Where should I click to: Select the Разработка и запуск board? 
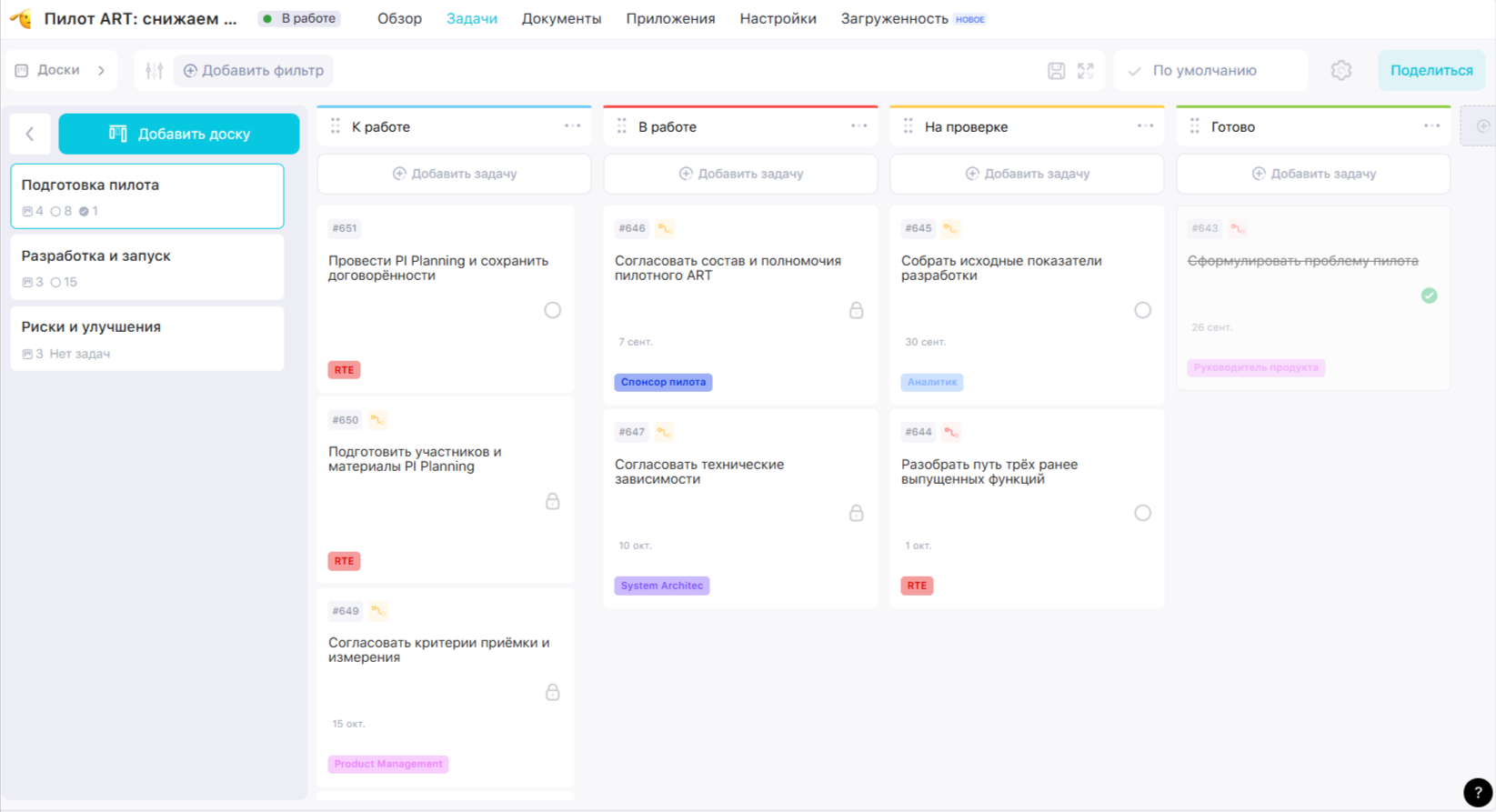tap(147, 267)
